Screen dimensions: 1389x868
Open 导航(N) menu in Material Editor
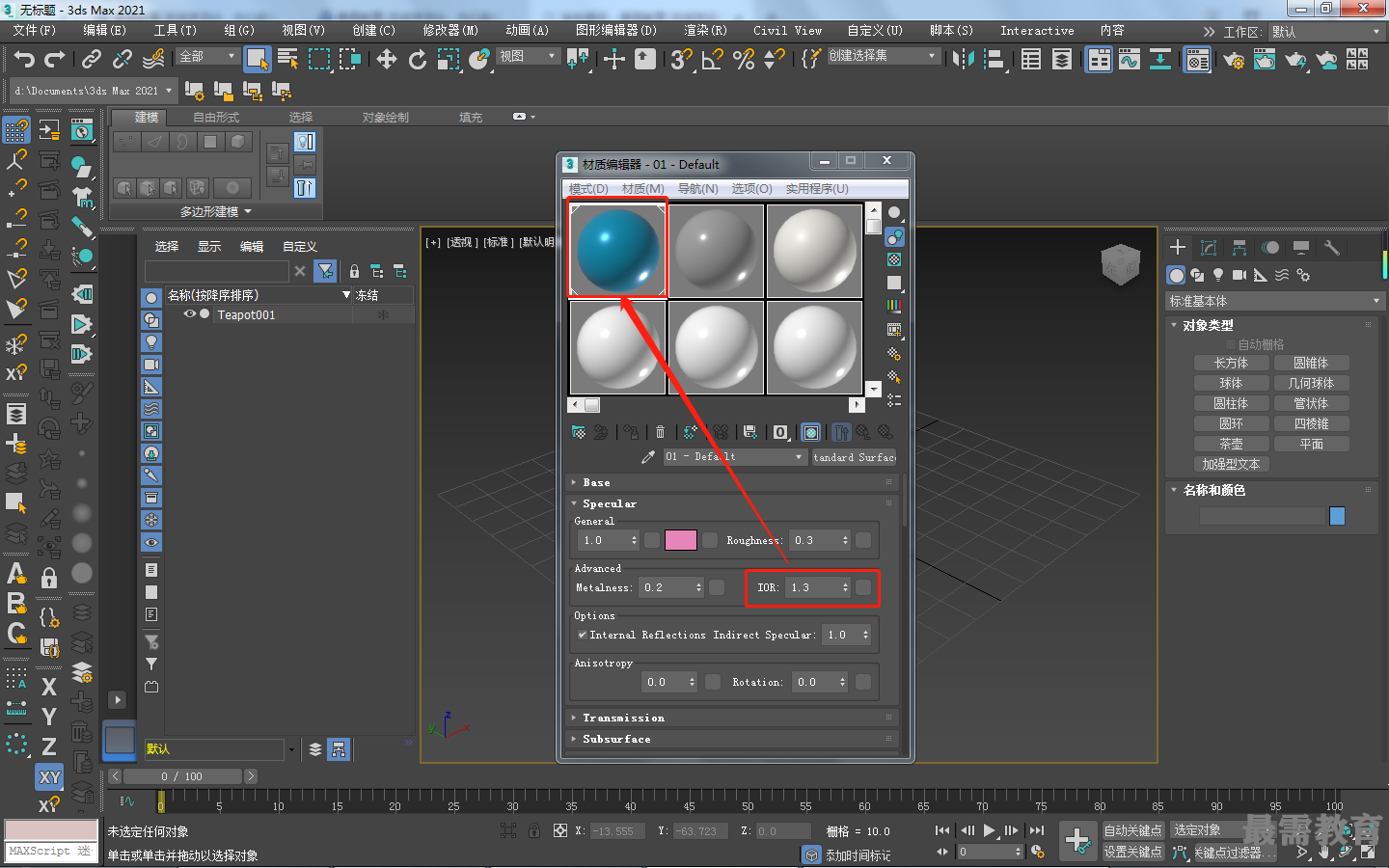click(697, 189)
